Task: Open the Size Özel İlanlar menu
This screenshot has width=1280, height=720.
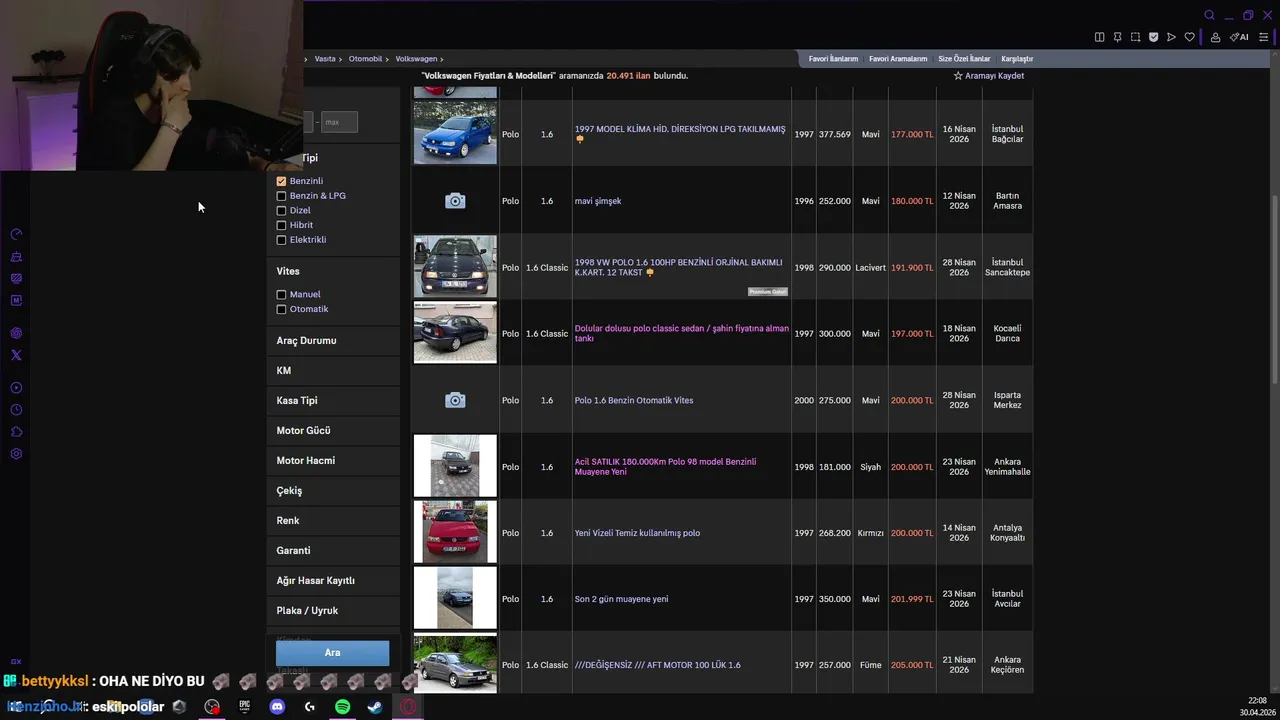Action: [964, 59]
